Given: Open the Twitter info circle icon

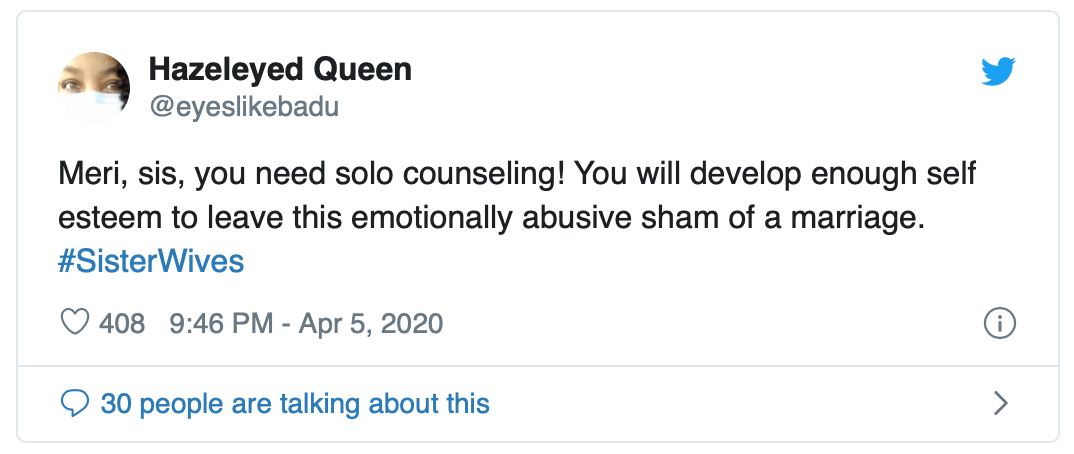Looking at the screenshot, I should pos(1000,324).
